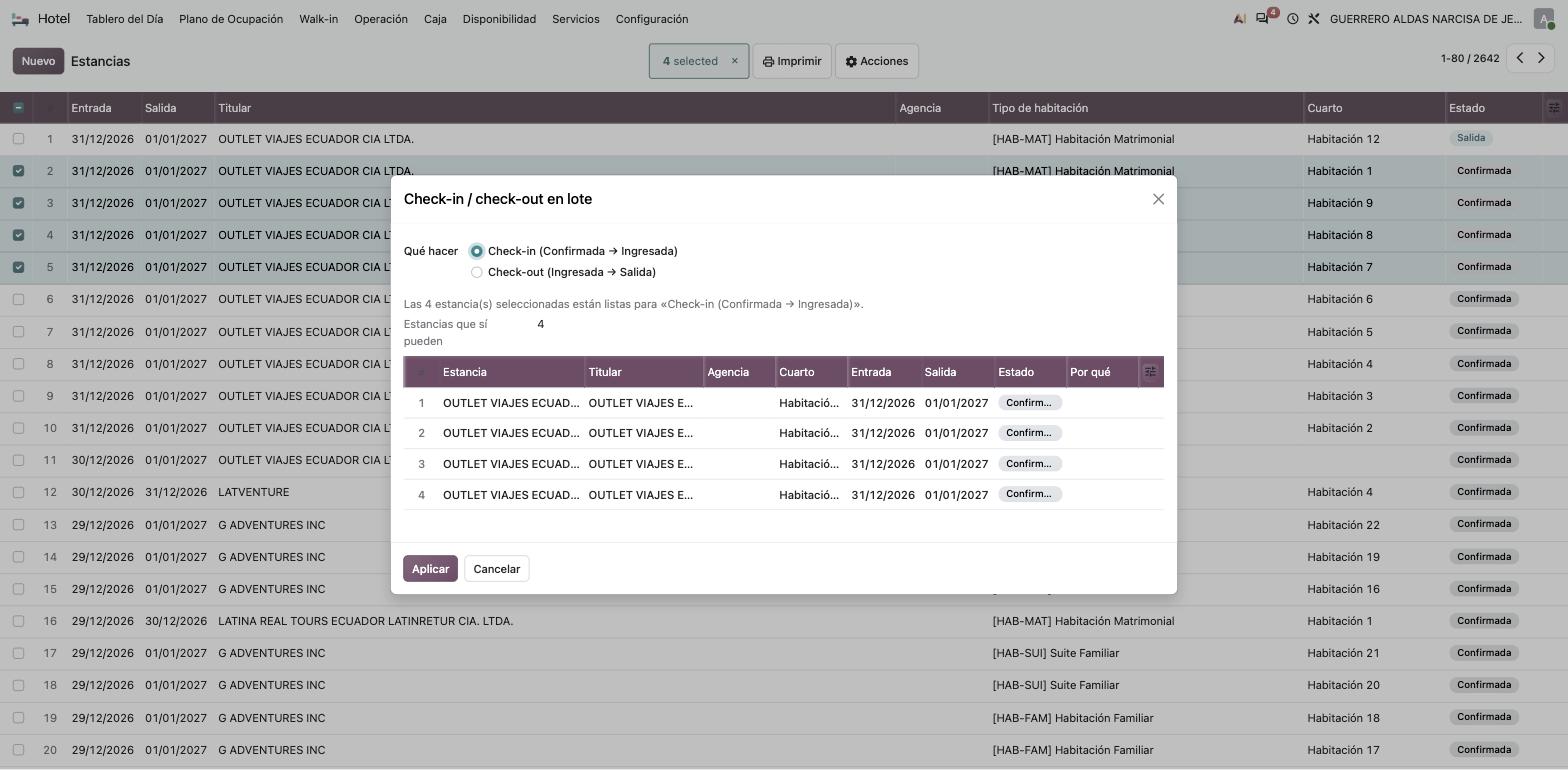The width and height of the screenshot is (1568, 770).
Task: Open the AI assistant icon in the top bar
Action: click(x=1240, y=19)
